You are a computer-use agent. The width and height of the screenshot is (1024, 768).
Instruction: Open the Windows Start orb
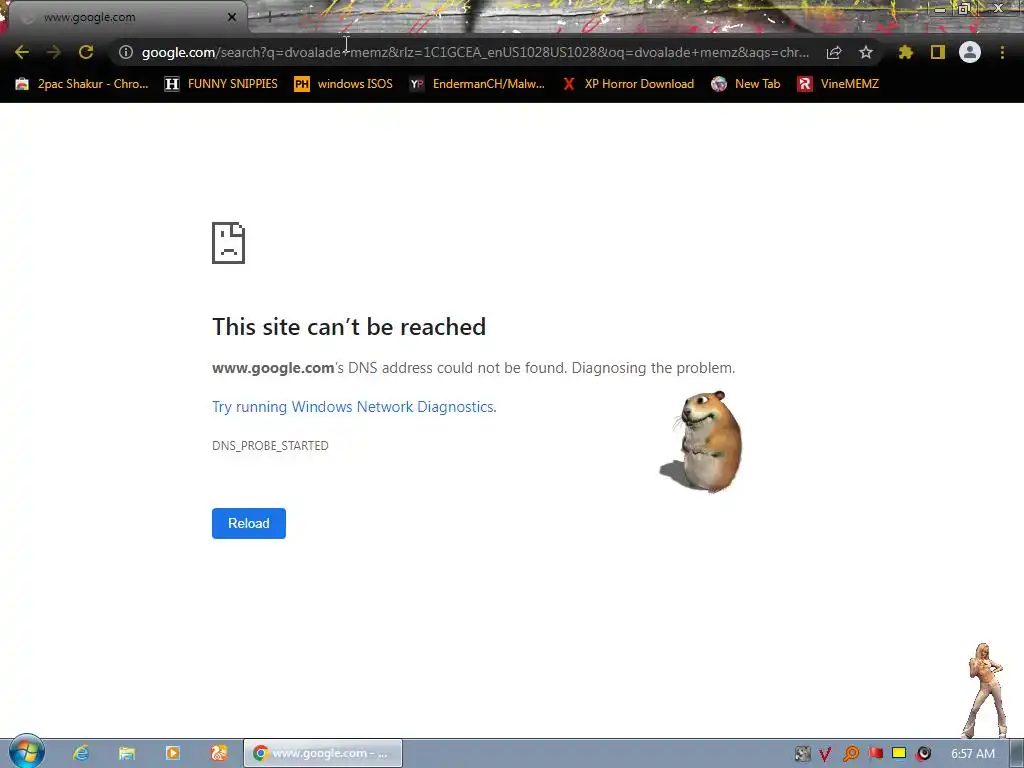click(x=26, y=752)
